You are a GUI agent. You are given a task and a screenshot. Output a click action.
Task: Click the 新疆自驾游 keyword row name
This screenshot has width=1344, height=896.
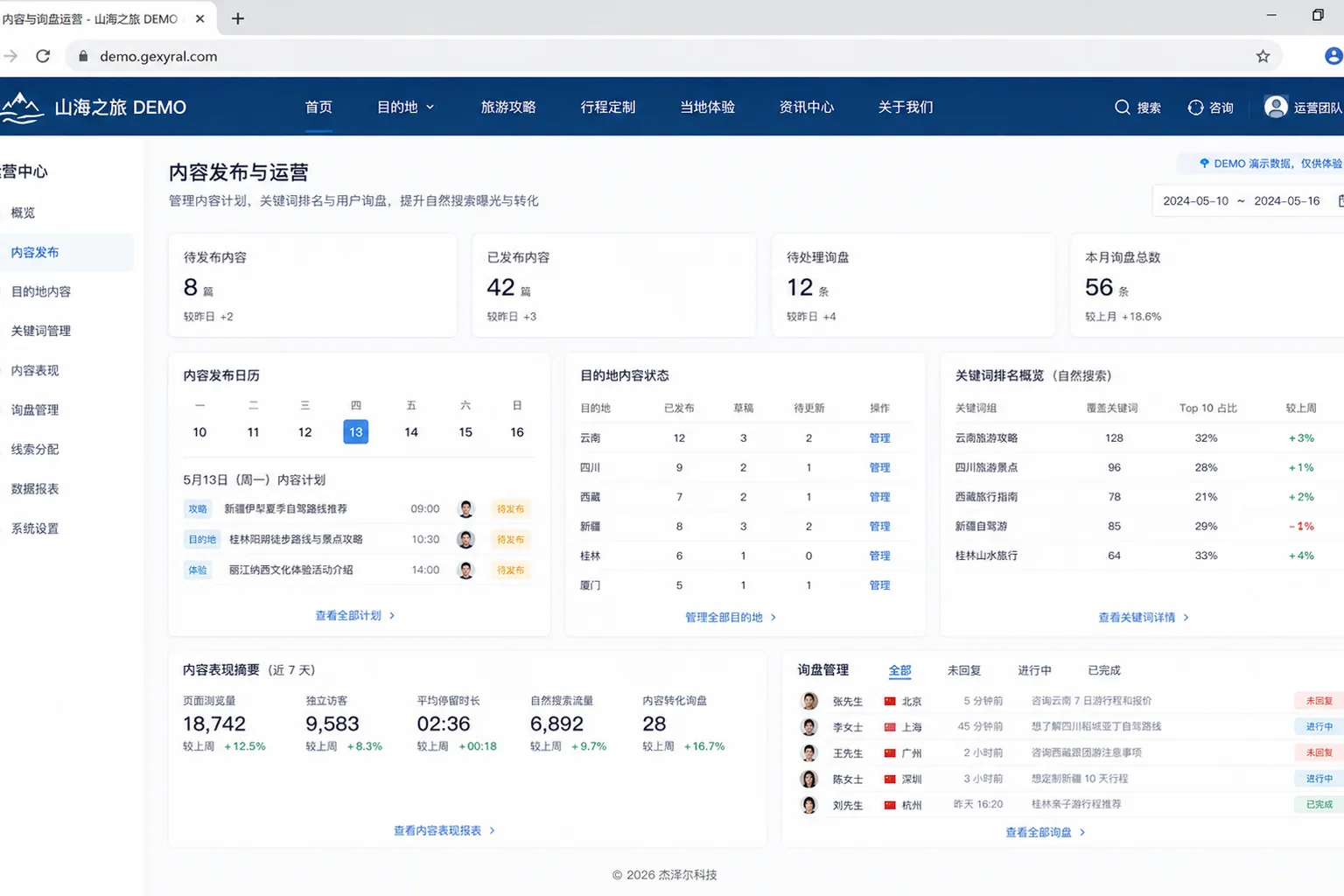click(x=981, y=527)
